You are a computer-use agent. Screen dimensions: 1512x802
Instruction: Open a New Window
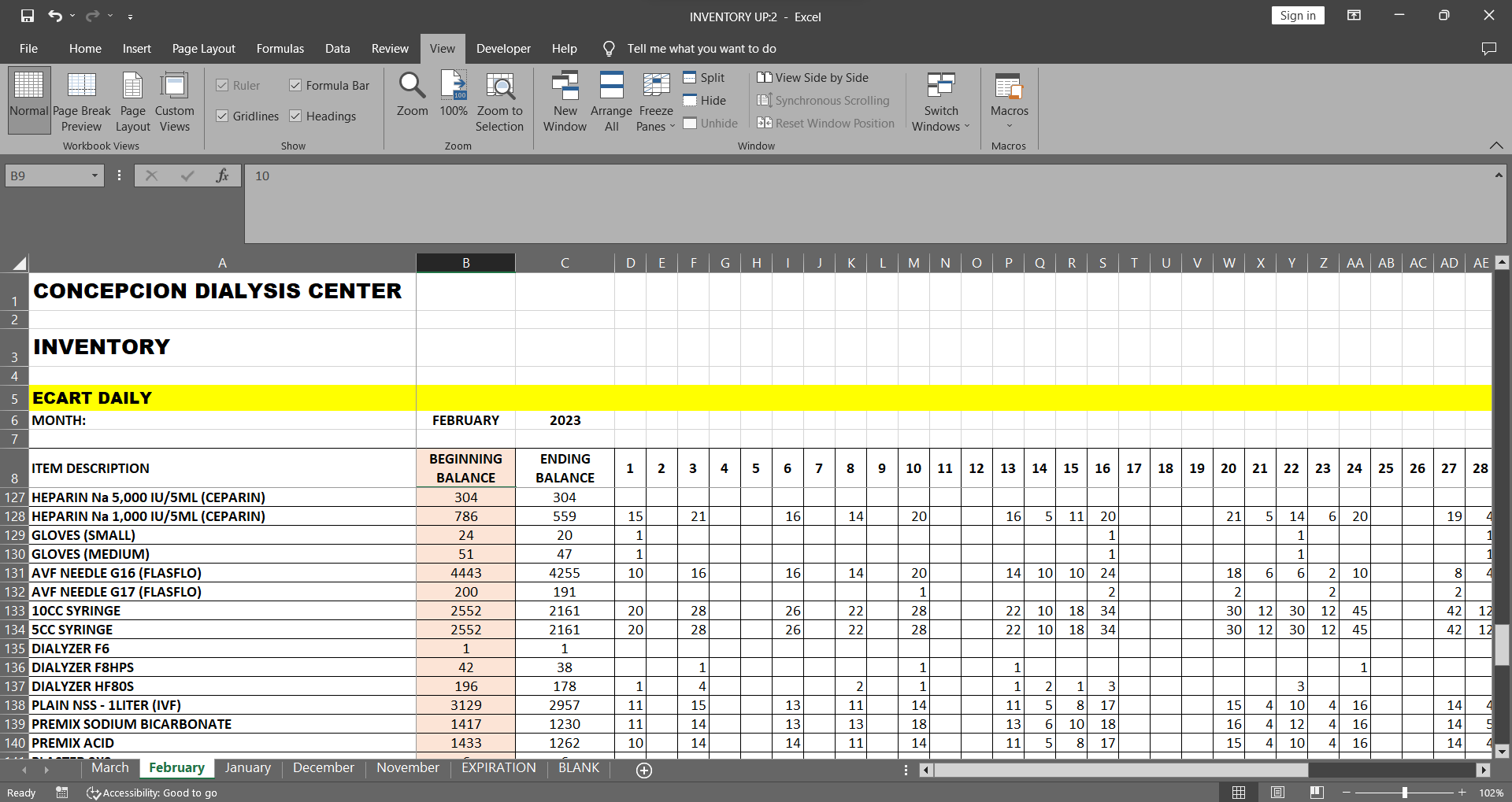tap(565, 101)
